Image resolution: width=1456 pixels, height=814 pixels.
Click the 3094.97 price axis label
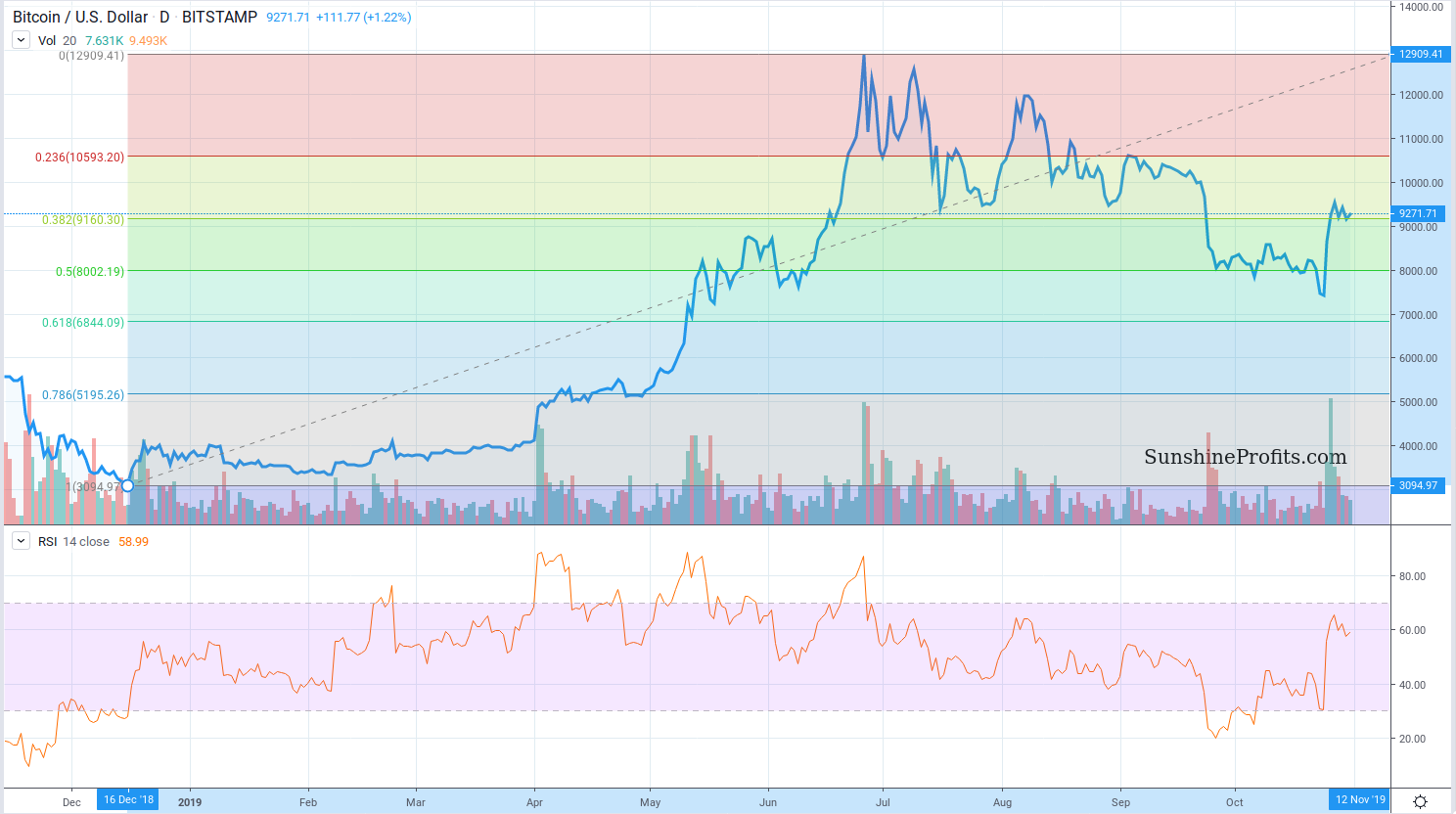coord(1418,485)
